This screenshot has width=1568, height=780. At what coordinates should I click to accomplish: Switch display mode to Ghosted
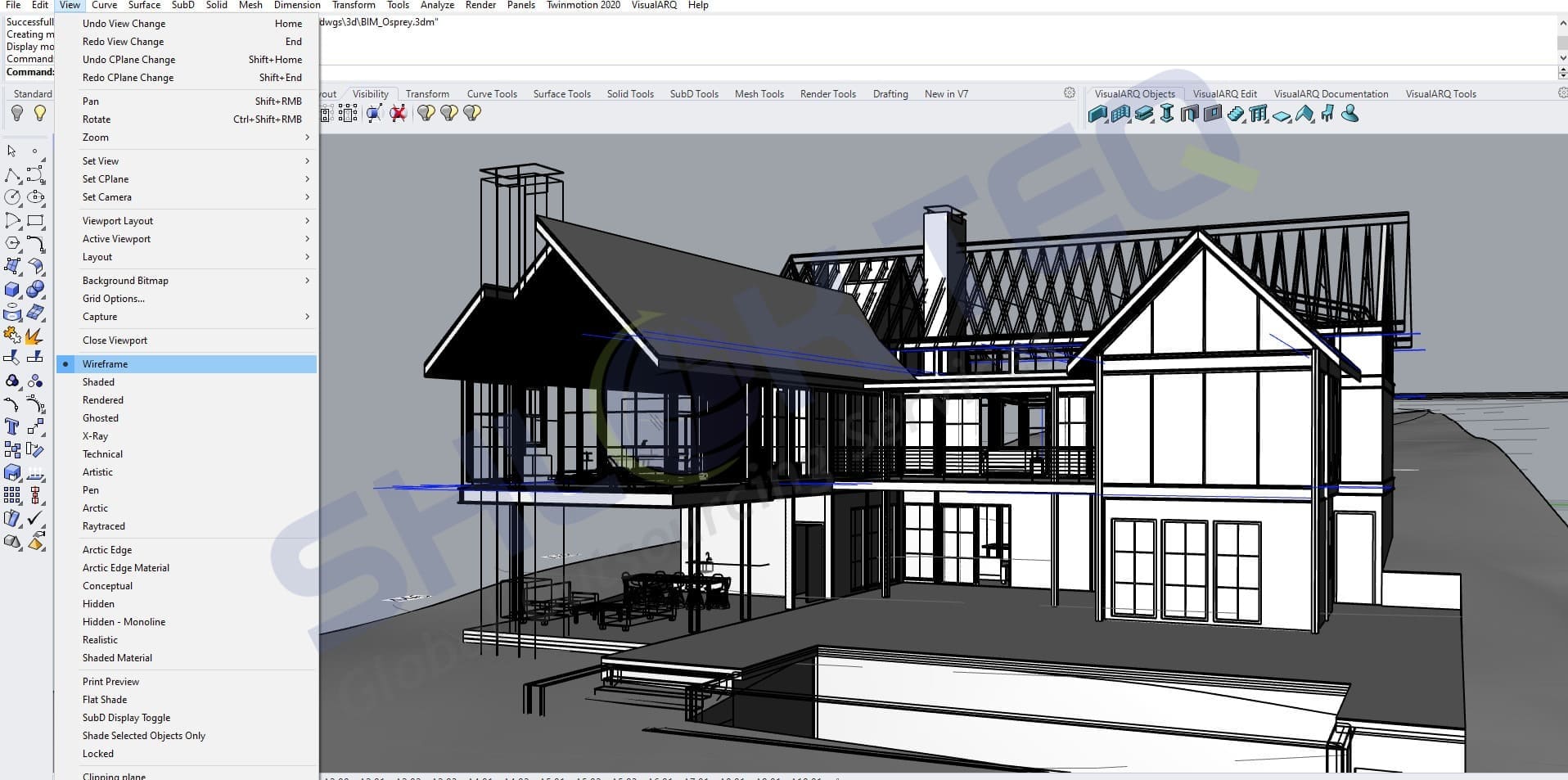tap(187, 418)
